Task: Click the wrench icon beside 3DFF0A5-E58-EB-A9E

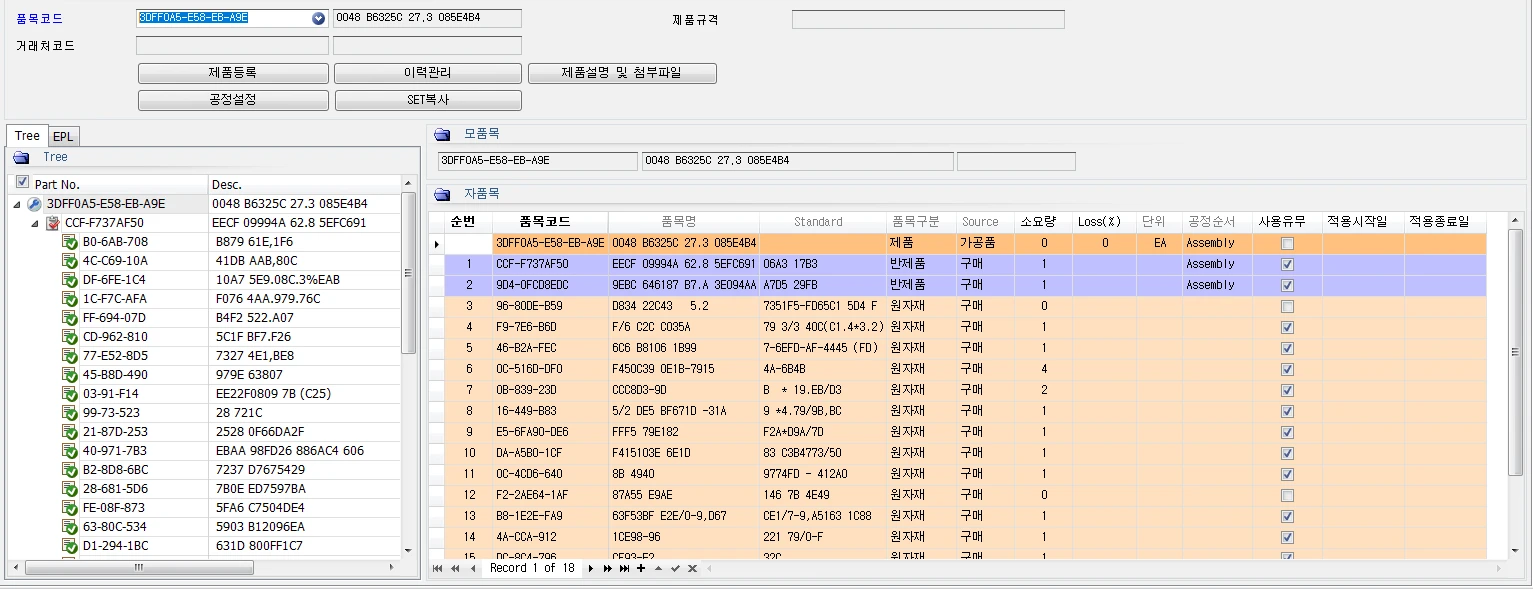Action: [34, 204]
